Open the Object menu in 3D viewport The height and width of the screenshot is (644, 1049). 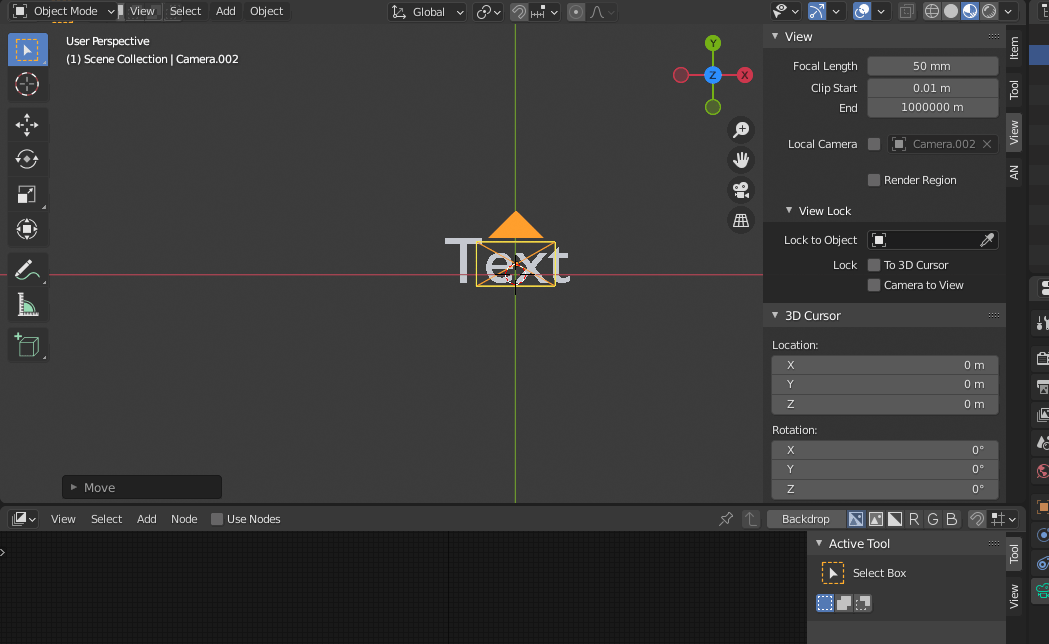pos(266,11)
